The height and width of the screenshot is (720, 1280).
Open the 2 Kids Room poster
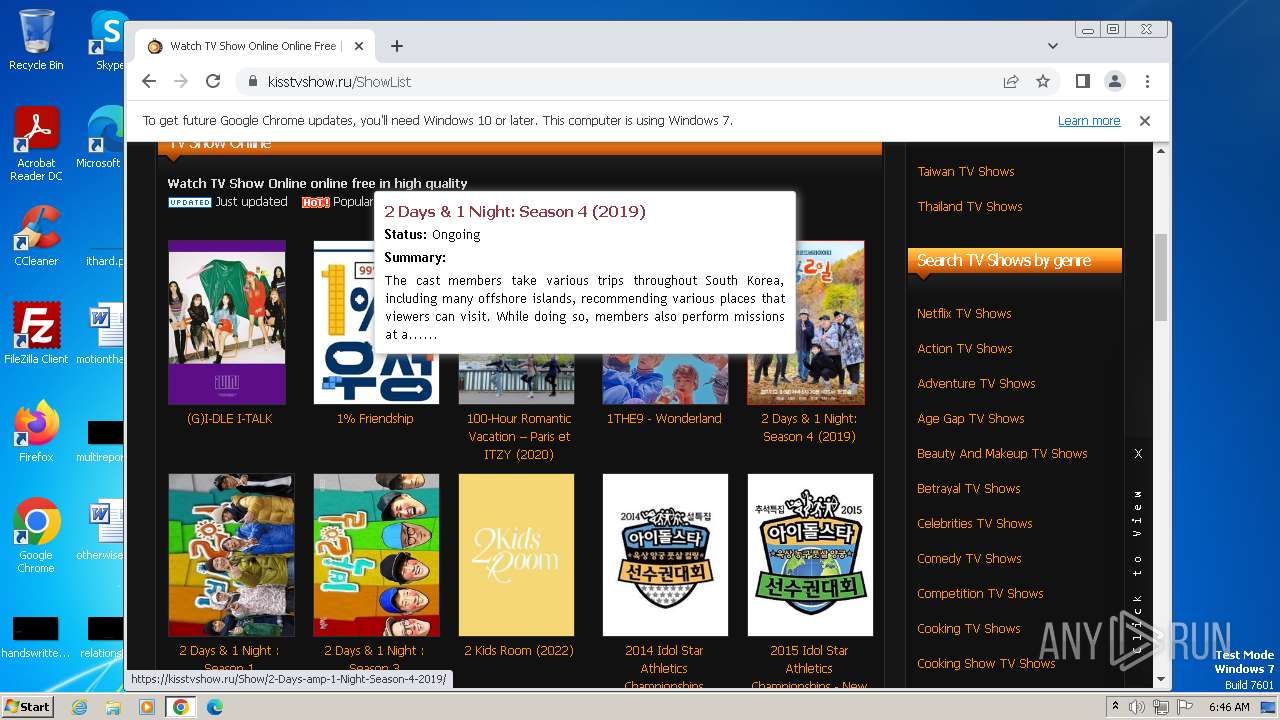pos(516,555)
